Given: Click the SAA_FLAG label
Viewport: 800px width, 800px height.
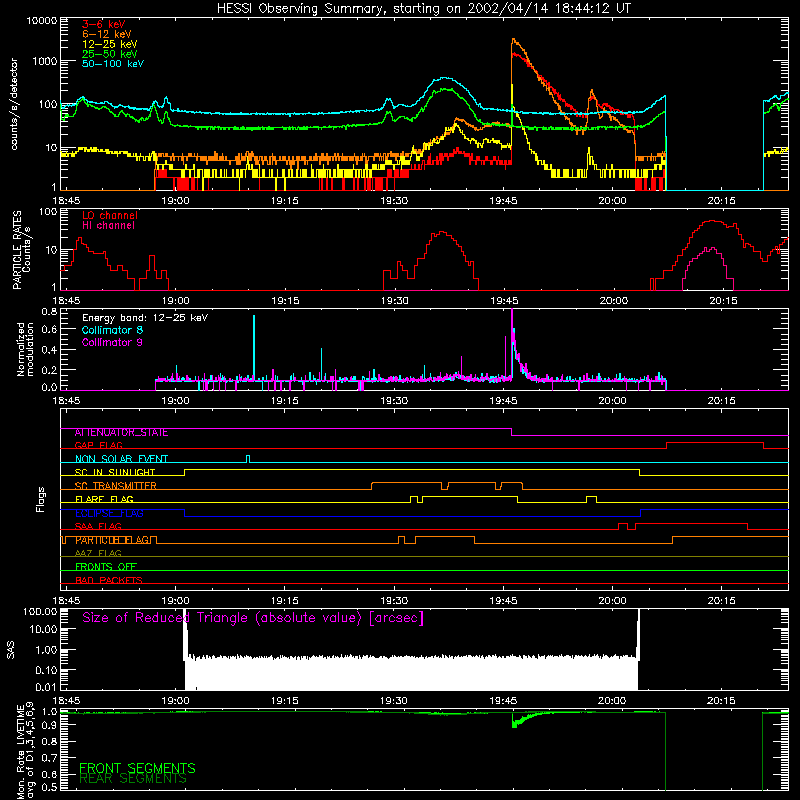Looking at the screenshot, I should pyautogui.click(x=98, y=527).
